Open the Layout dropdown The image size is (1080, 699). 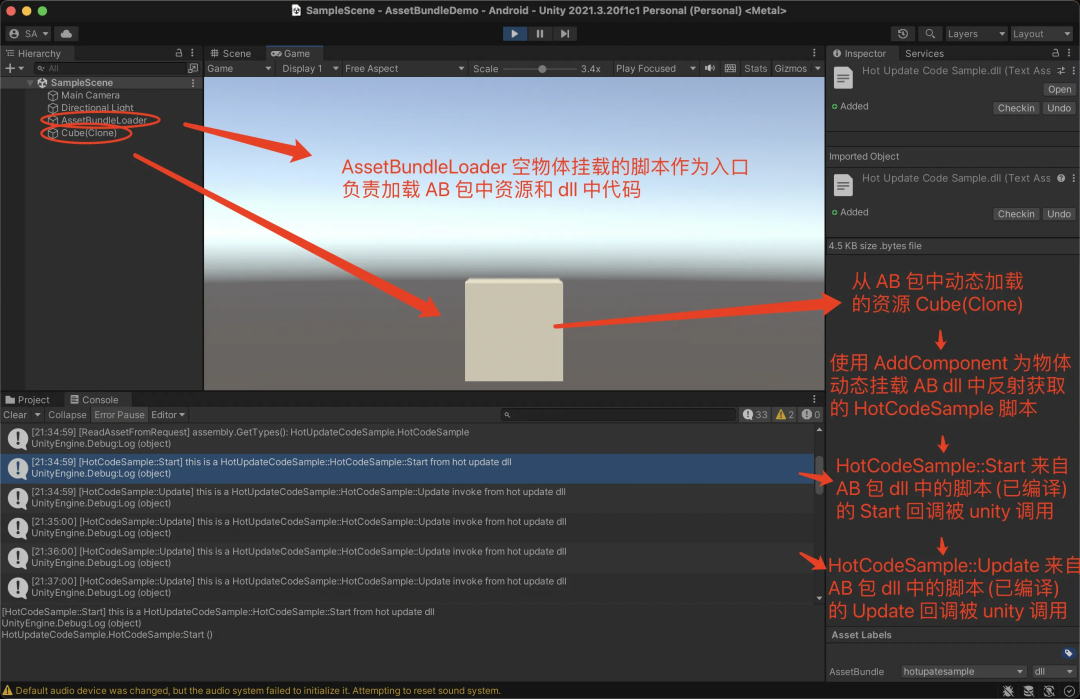[1041, 34]
